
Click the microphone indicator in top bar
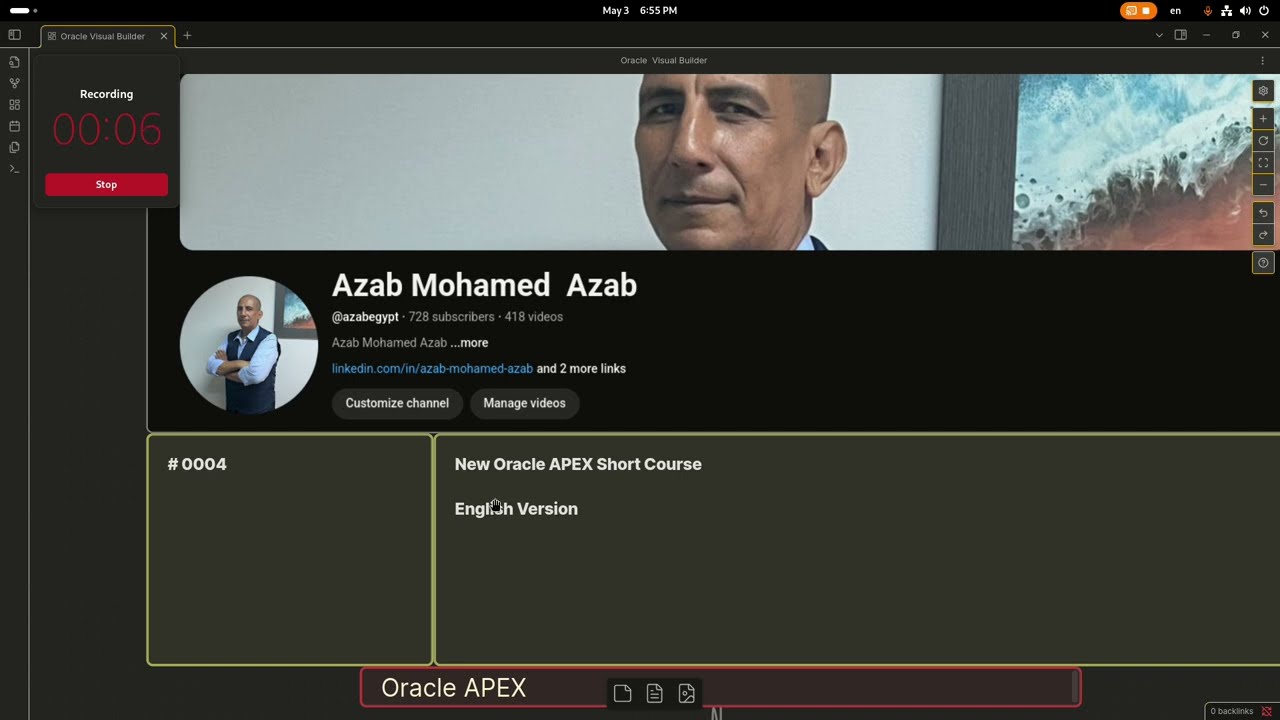(x=1208, y=10)
